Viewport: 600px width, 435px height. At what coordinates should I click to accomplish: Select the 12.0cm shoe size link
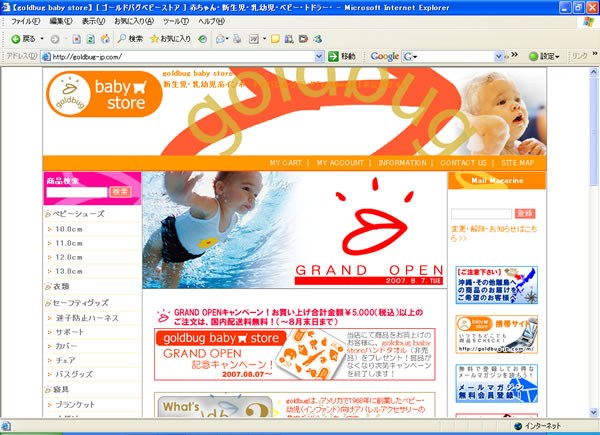click(69, 257)
